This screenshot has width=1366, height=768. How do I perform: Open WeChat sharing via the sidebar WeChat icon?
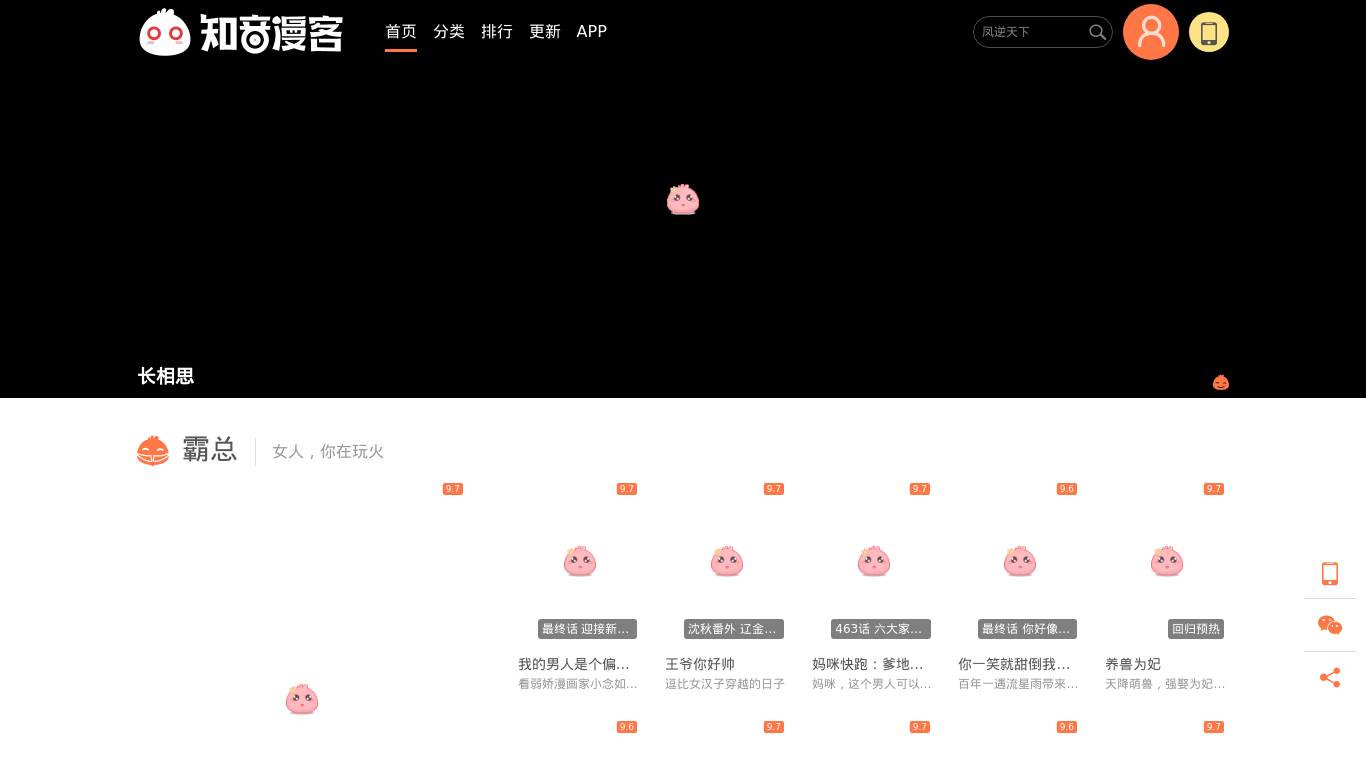(1330, 626)
